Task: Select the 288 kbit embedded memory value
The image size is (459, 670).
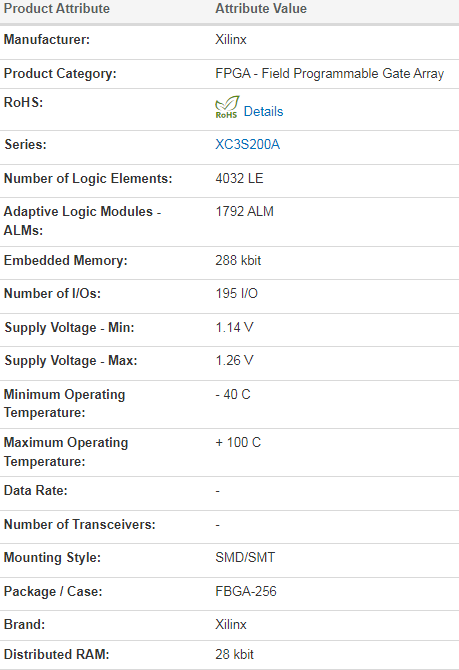Action: click(238, 260)
